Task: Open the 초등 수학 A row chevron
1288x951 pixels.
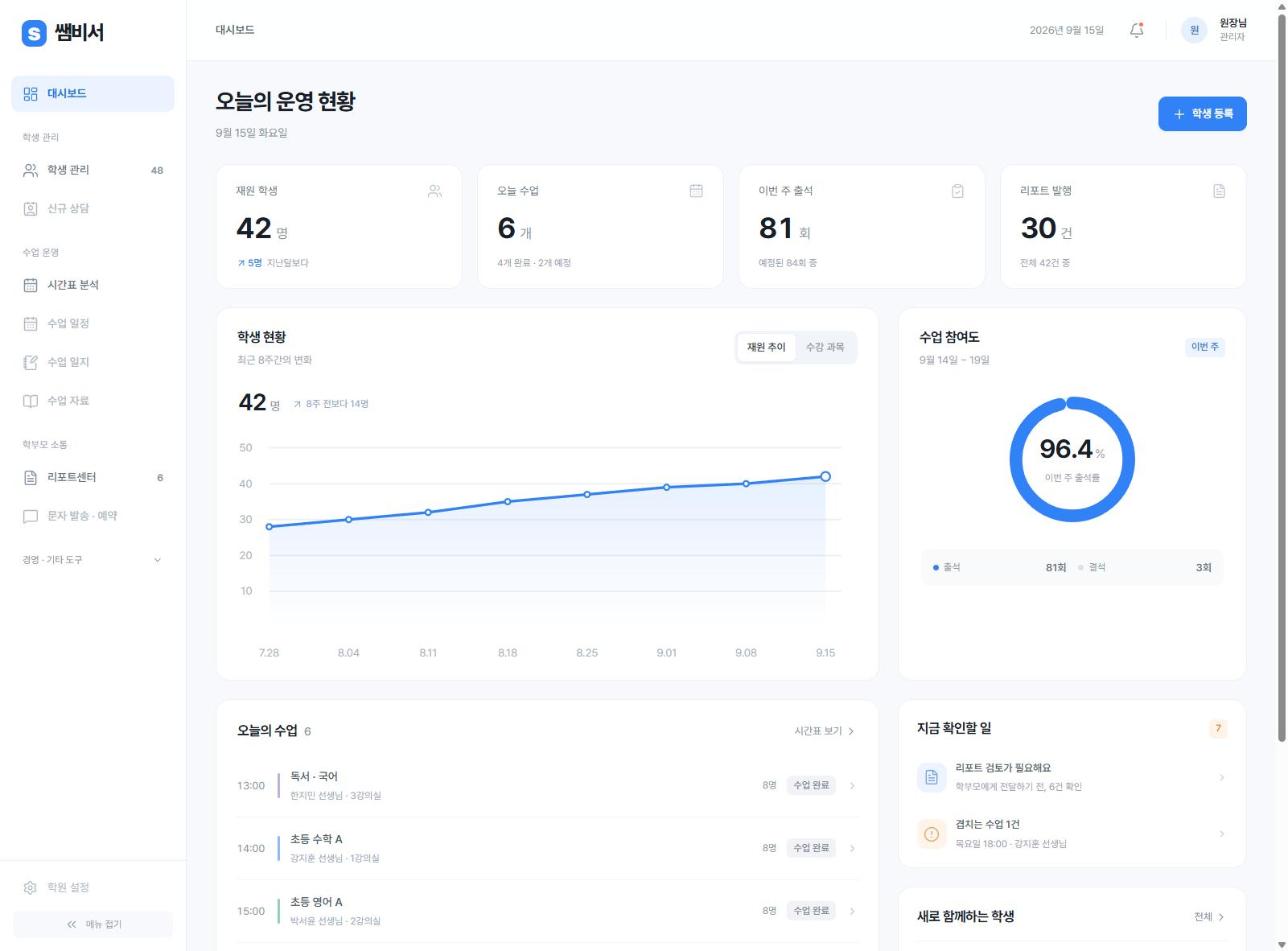Action: tap(852, 849)
